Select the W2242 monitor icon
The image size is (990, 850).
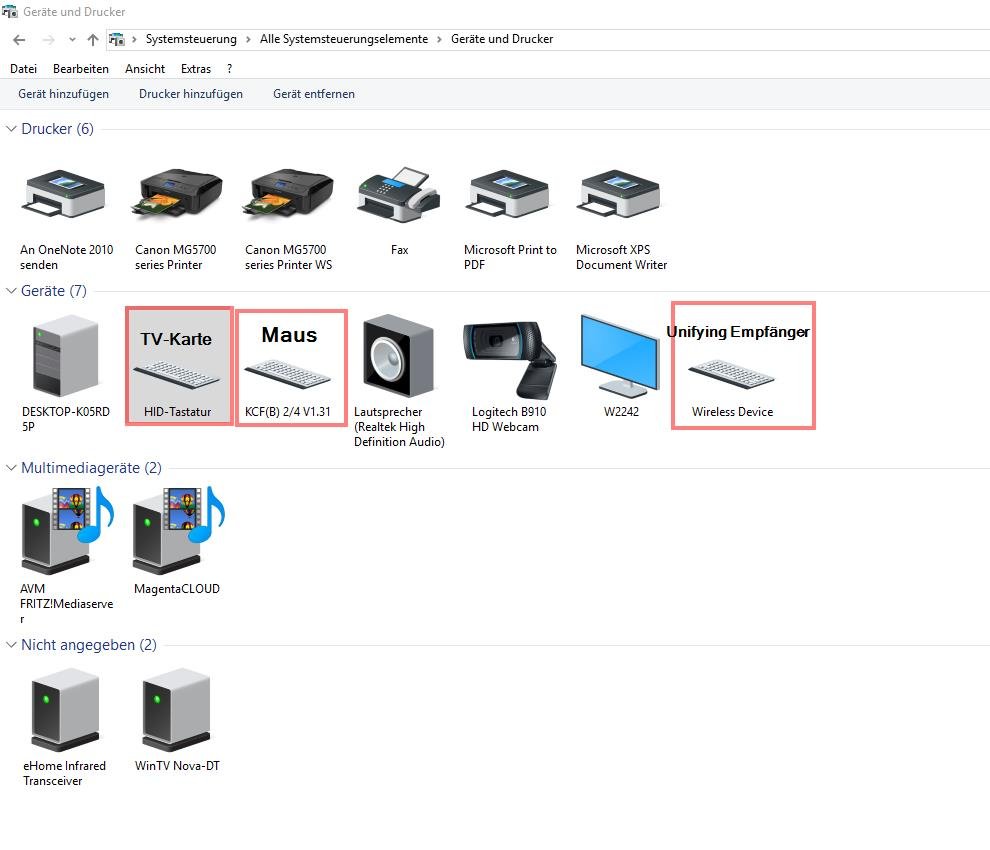pos(621,356)
